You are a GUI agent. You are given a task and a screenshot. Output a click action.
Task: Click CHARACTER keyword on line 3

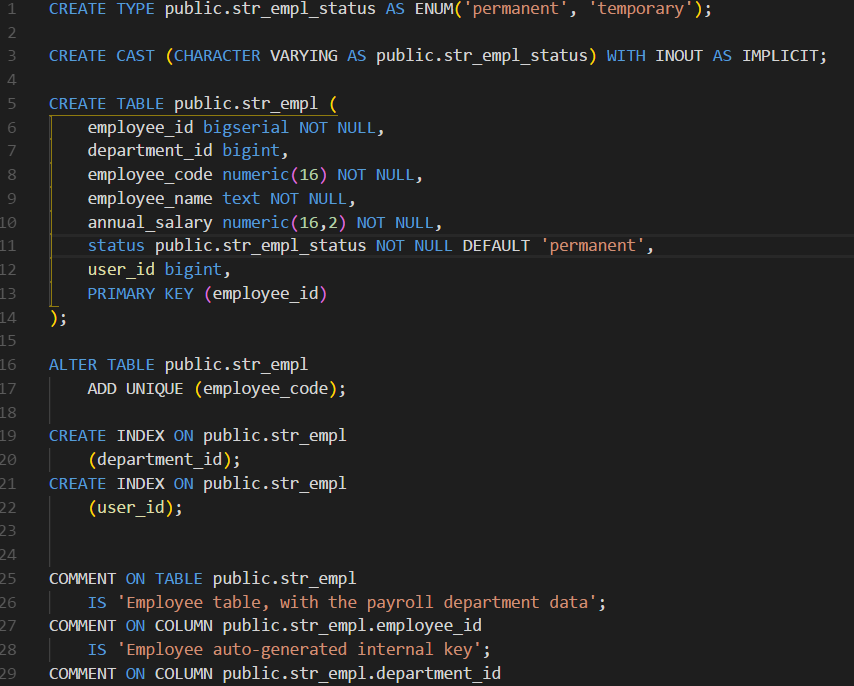coord(217,56)
